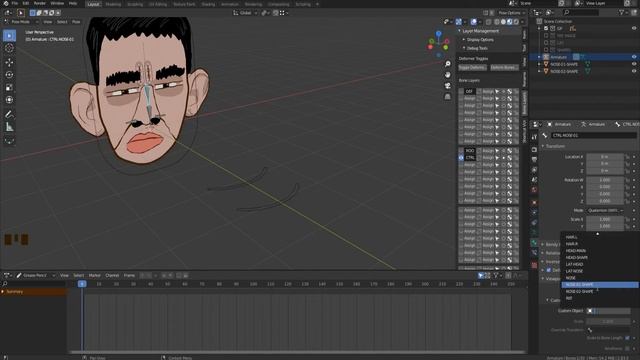This screenshot has height=360, width=640.
Task: Click the bone name field CTRL-NOSE-01
Action: (x=593, y=135)
